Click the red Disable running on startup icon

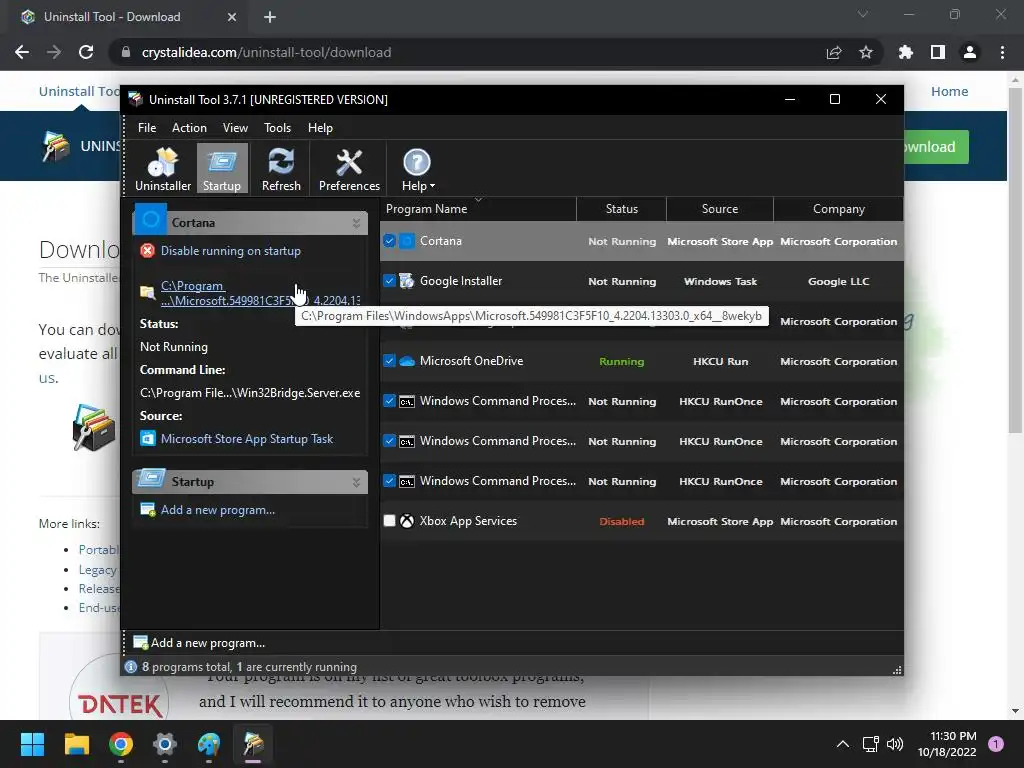148,251
